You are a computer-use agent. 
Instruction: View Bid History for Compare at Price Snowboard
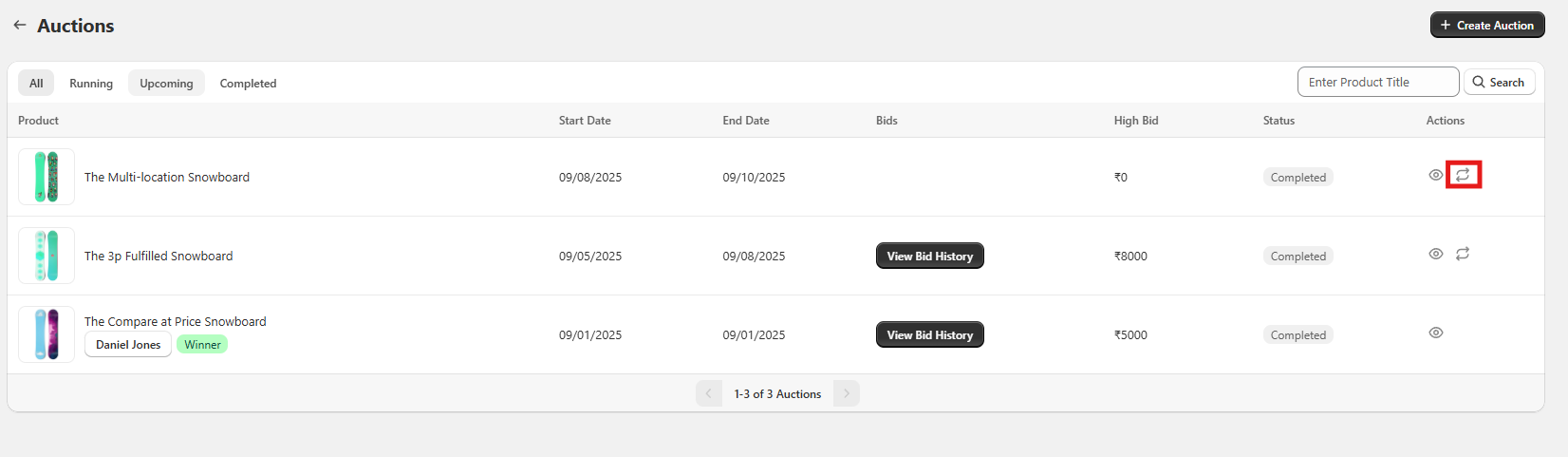(929, 335)
